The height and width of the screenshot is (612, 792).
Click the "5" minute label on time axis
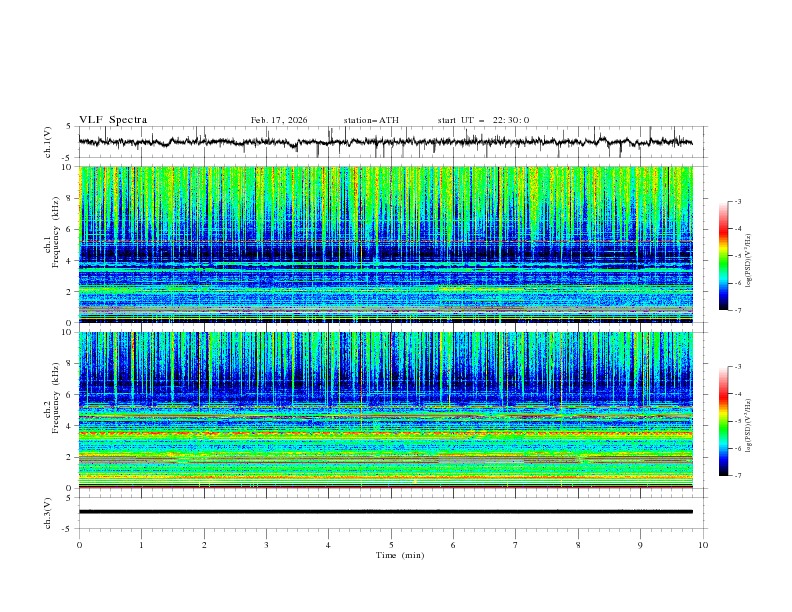point(391,545)
